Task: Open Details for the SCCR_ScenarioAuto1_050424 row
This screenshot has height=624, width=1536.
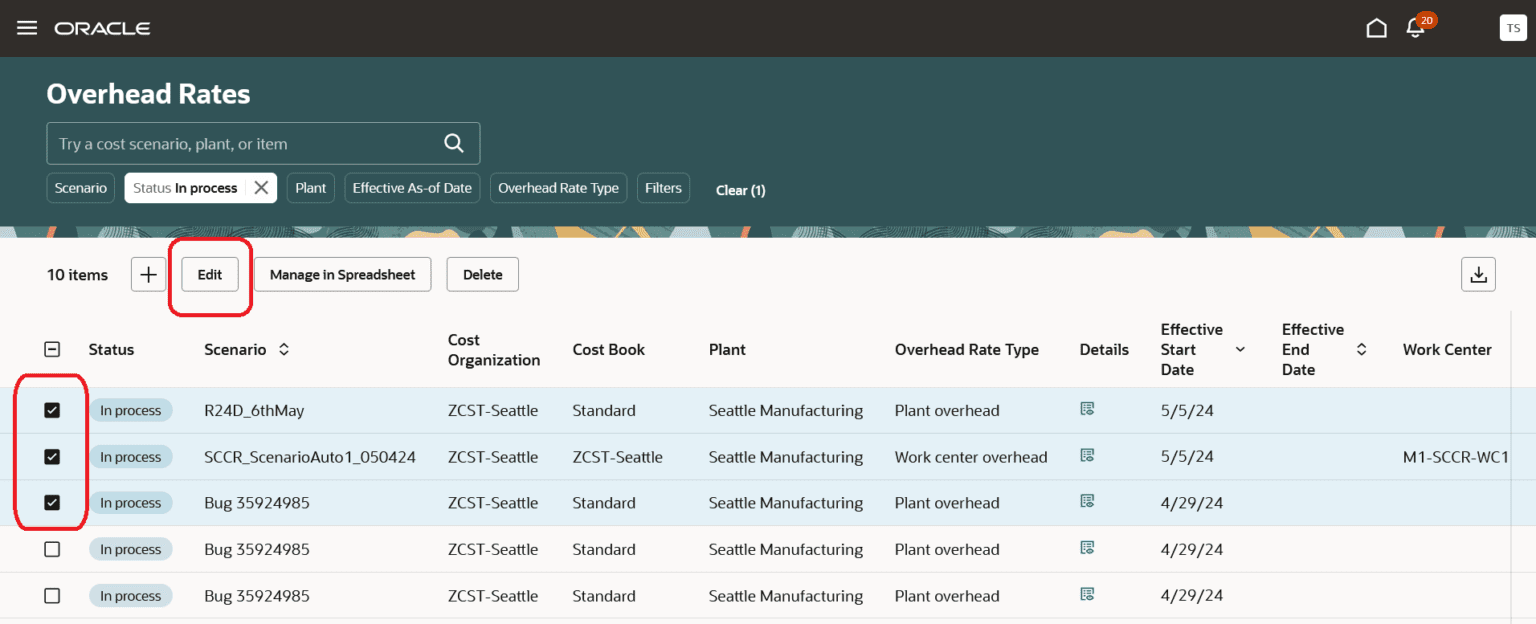Action: click(x=1087, y=456)
